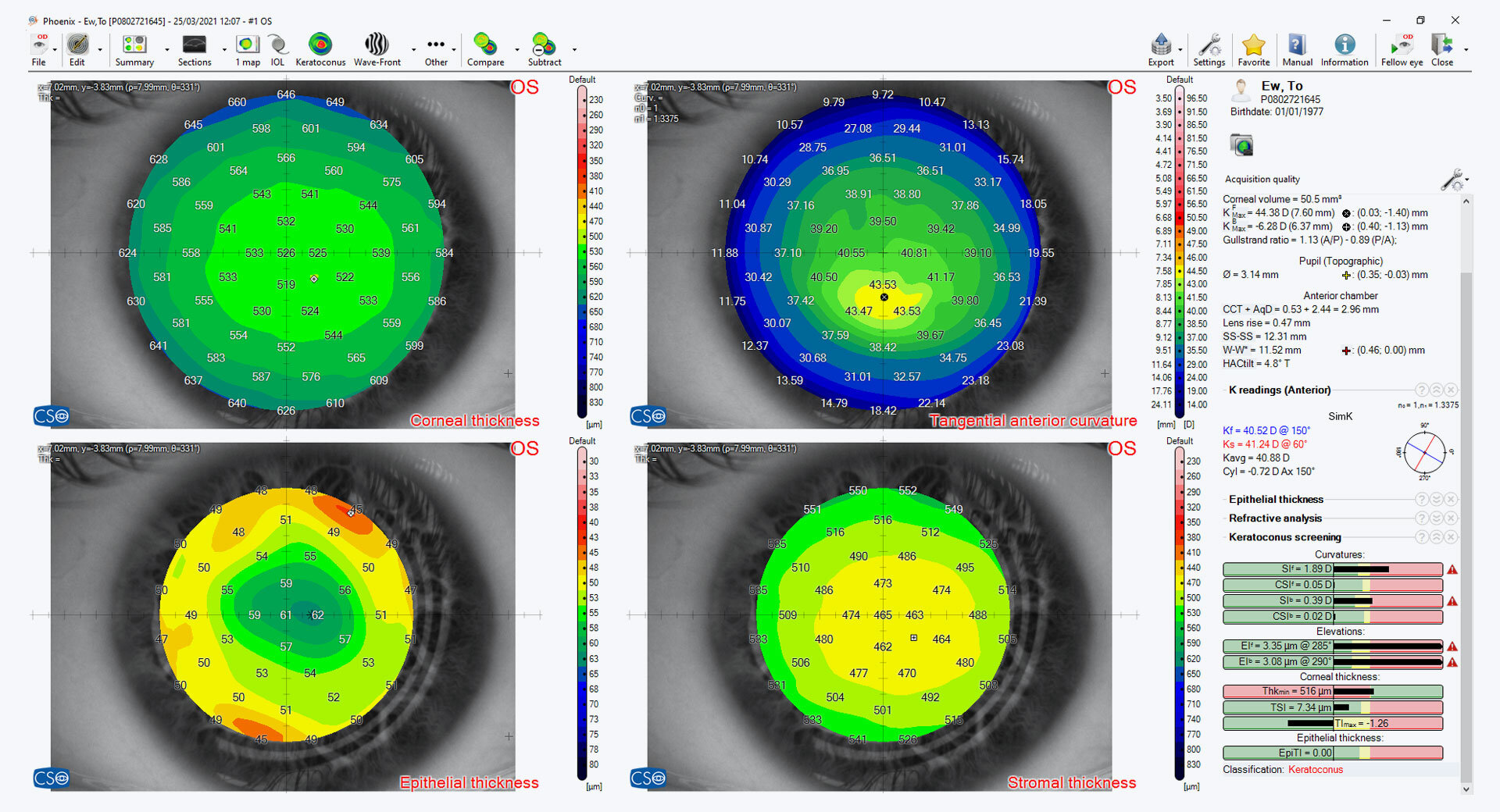
Task: Expand the Refractive analysis section
Action: (1436, 518)
